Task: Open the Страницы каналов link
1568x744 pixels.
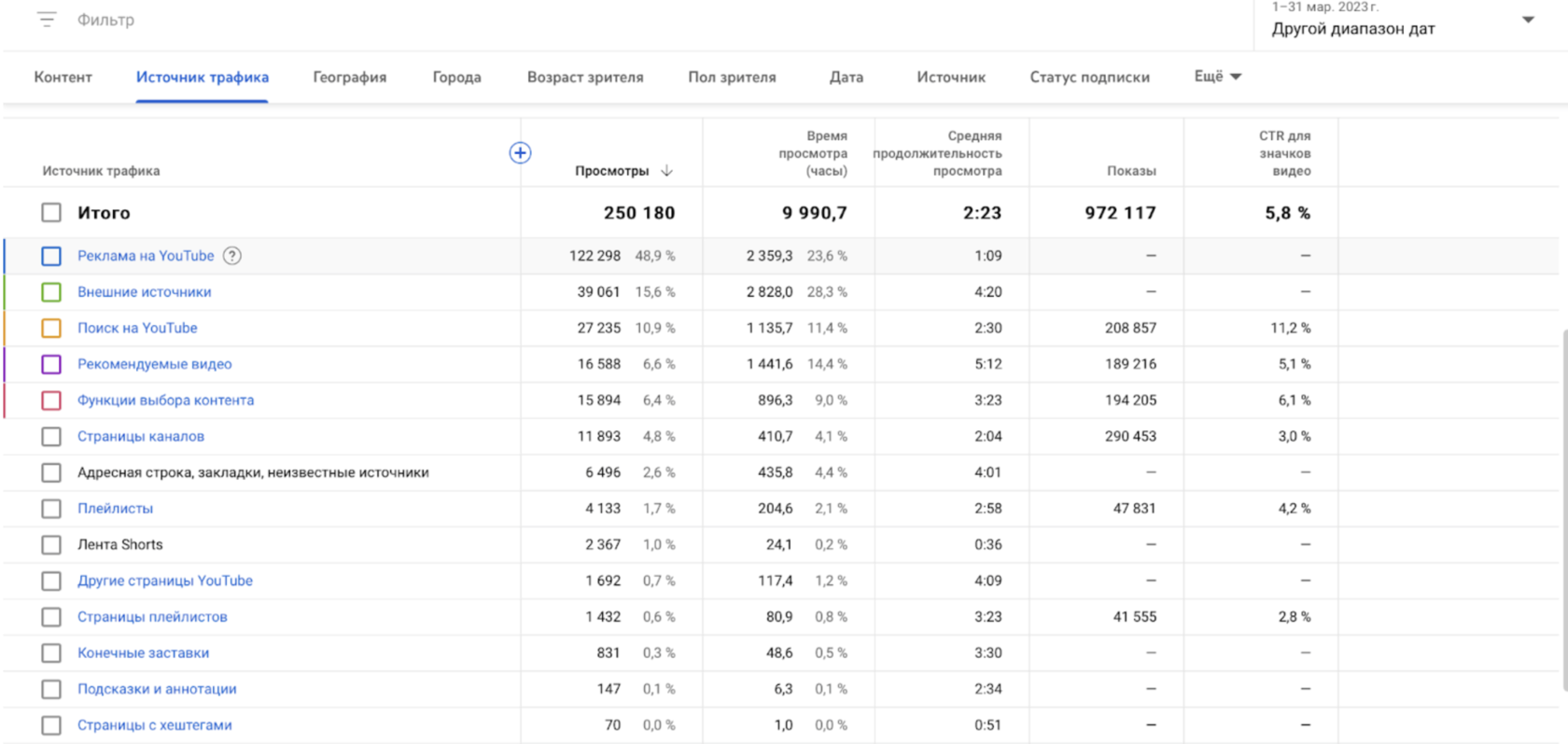Action: (x=141, y=437)
